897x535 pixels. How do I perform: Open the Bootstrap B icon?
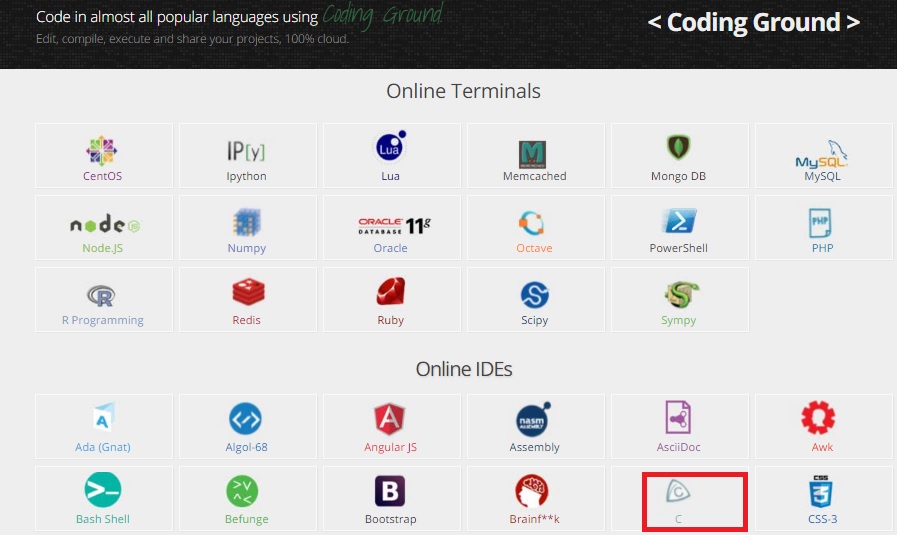[390, 491]
